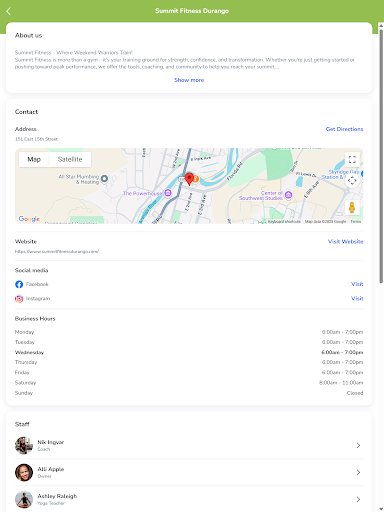Select Monday hours 6:00am - 7:00pm
Viewport: 384px width, 512px height.
(x=342, y=332)
